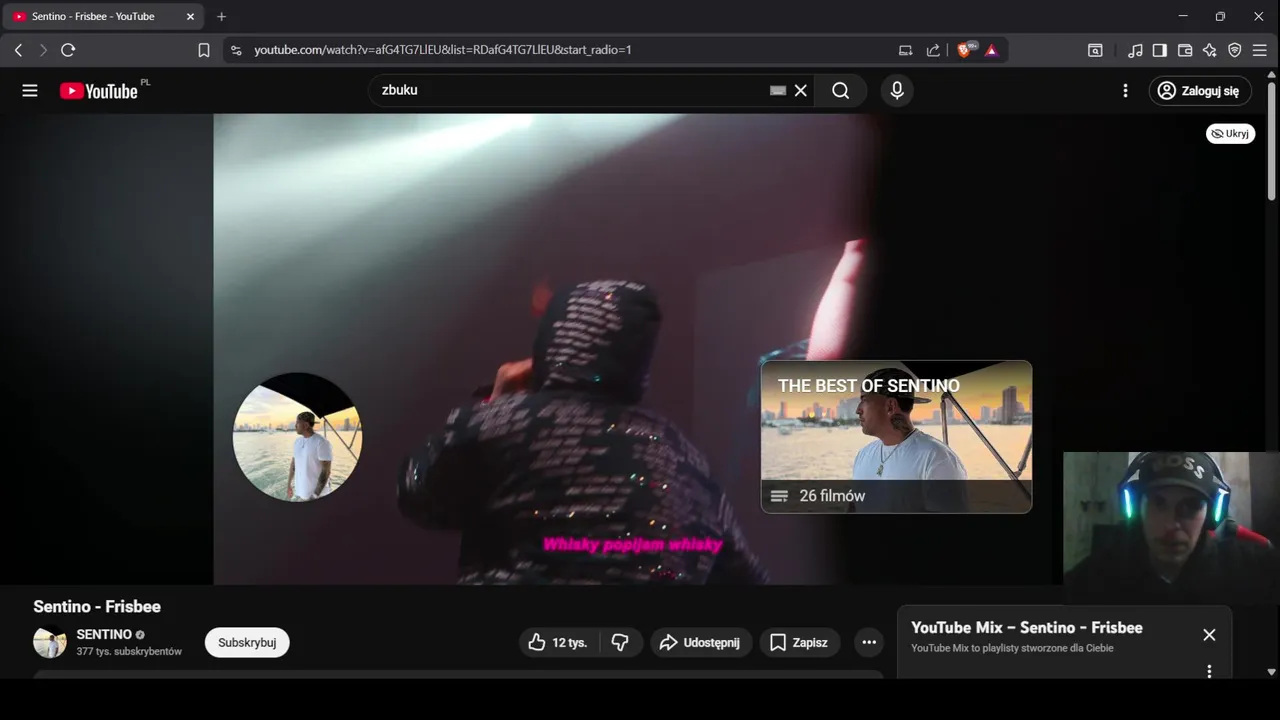This screenshot has width=1280, height=720.
Task: Click the Zapisz save button
Action: click(800, 642)
